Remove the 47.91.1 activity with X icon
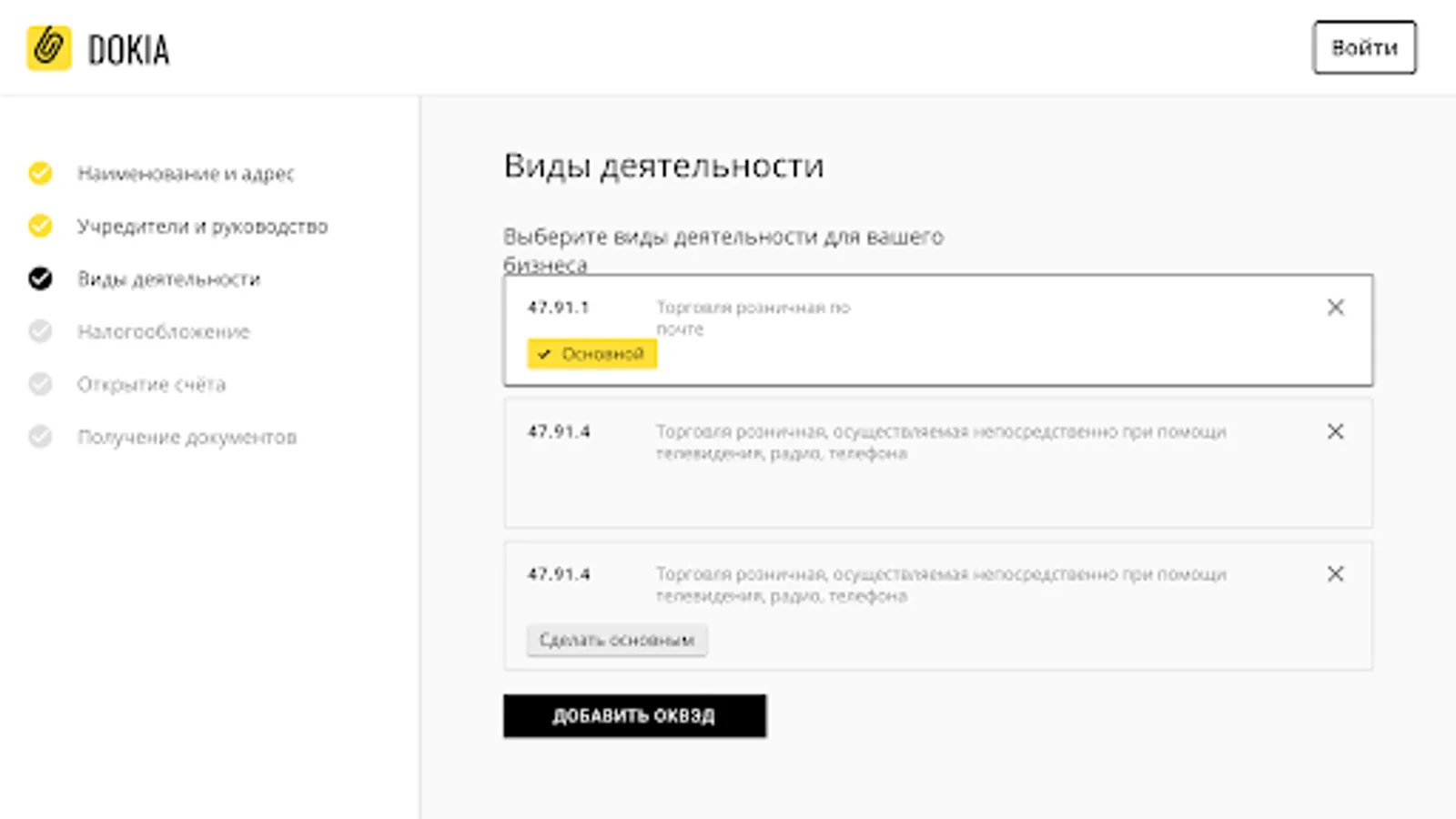Image resolution: width=1456 pixels, height=819 pixels. [1335, 308]
